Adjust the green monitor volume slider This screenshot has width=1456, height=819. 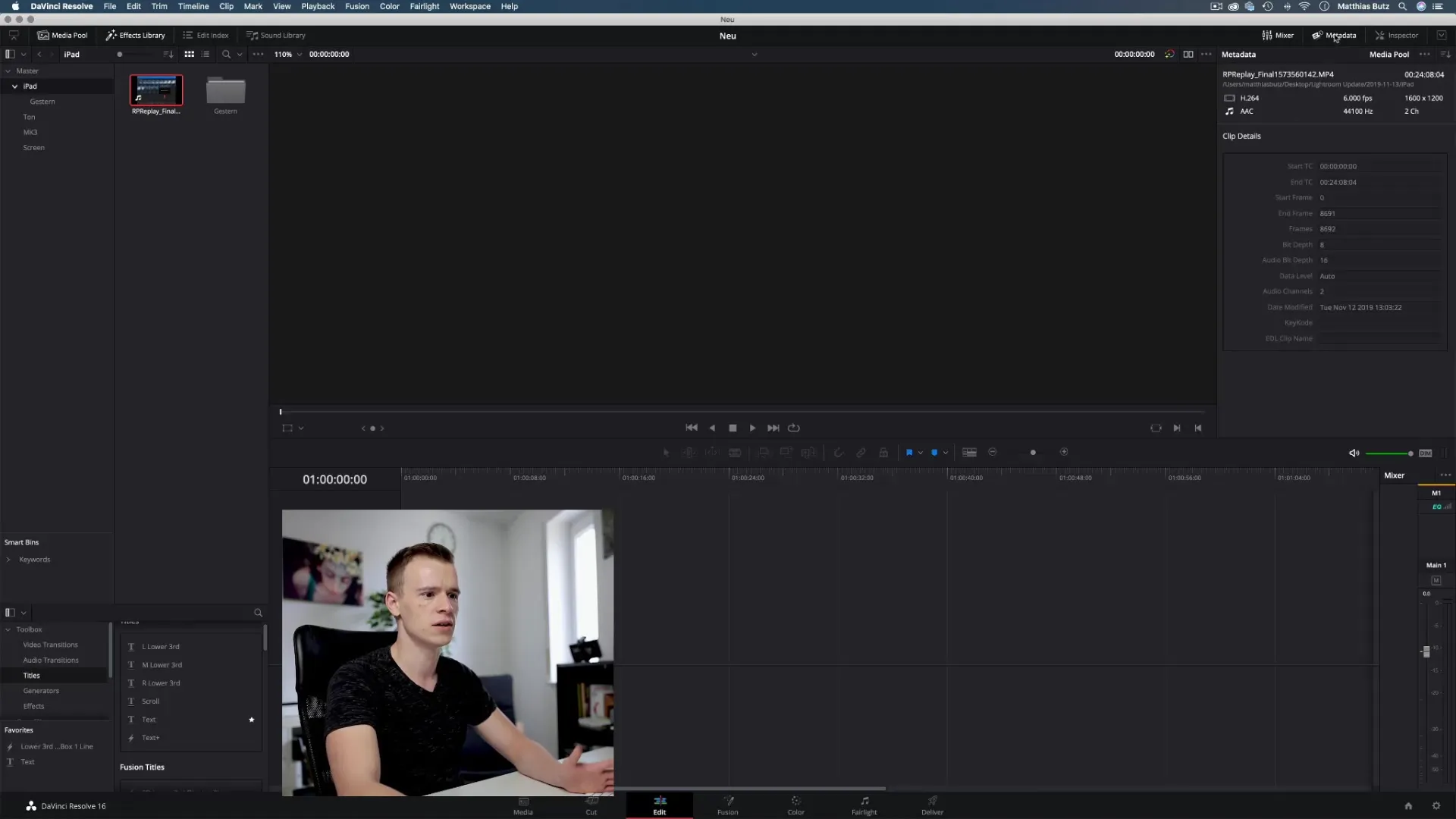coord(1389,453)
